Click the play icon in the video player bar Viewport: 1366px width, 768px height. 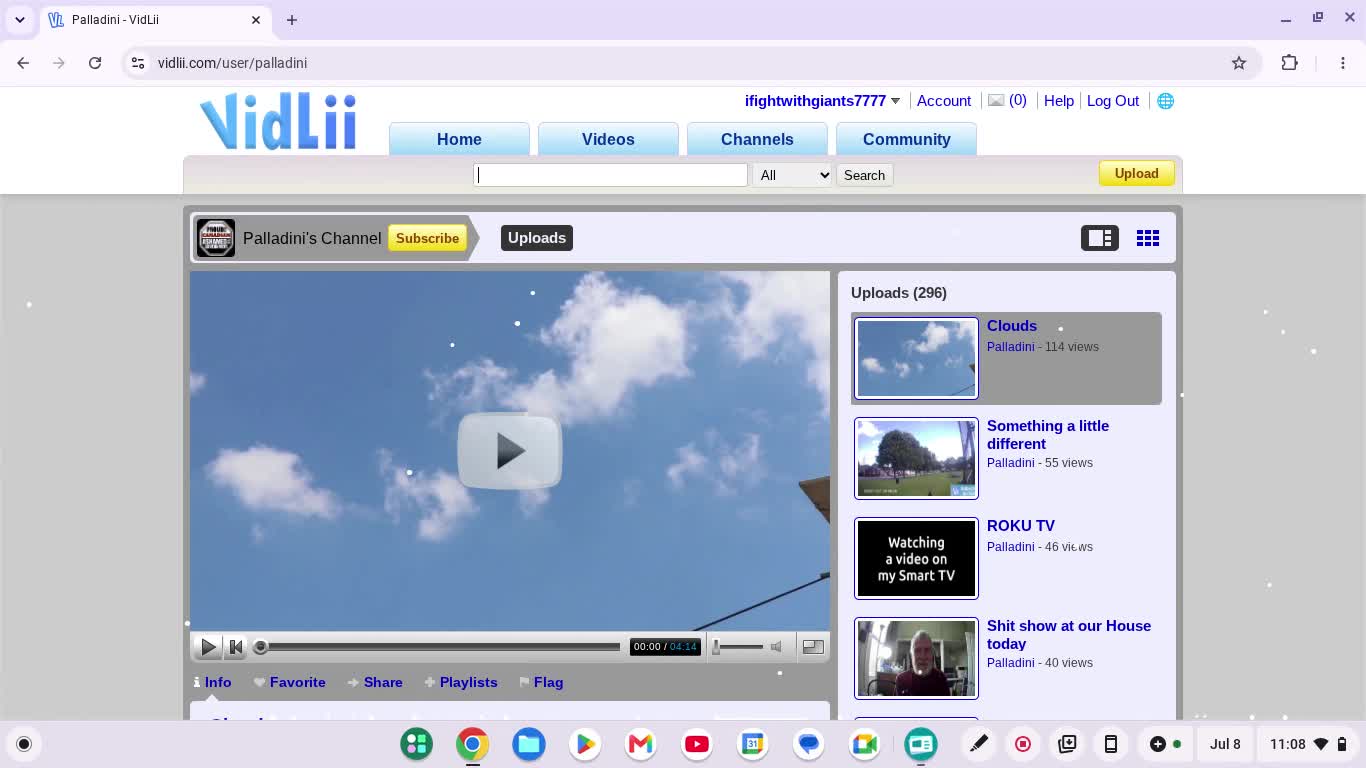208,647
